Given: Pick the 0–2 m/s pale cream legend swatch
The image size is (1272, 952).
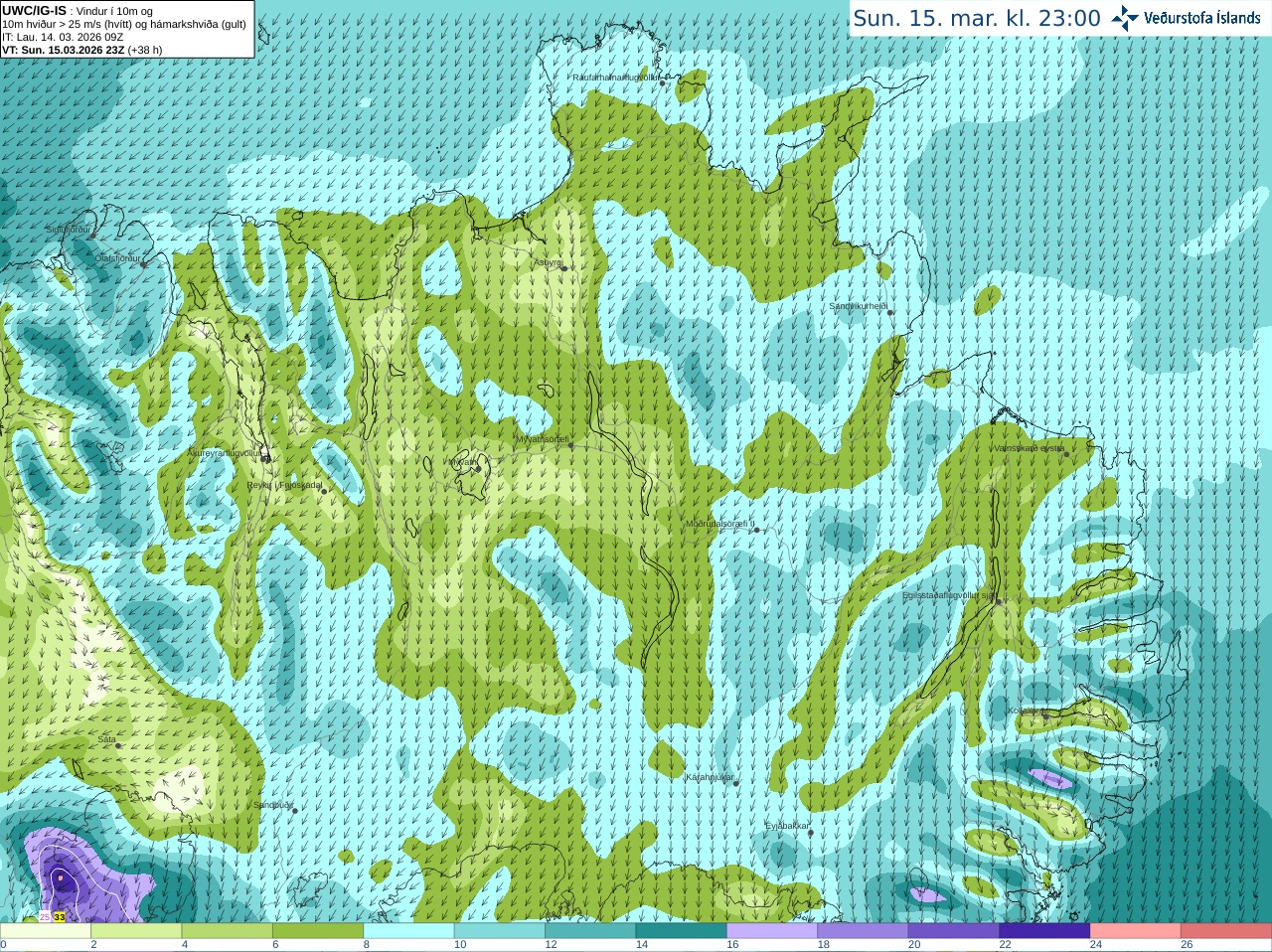Looking at the screenshot, I should [46, 931].
